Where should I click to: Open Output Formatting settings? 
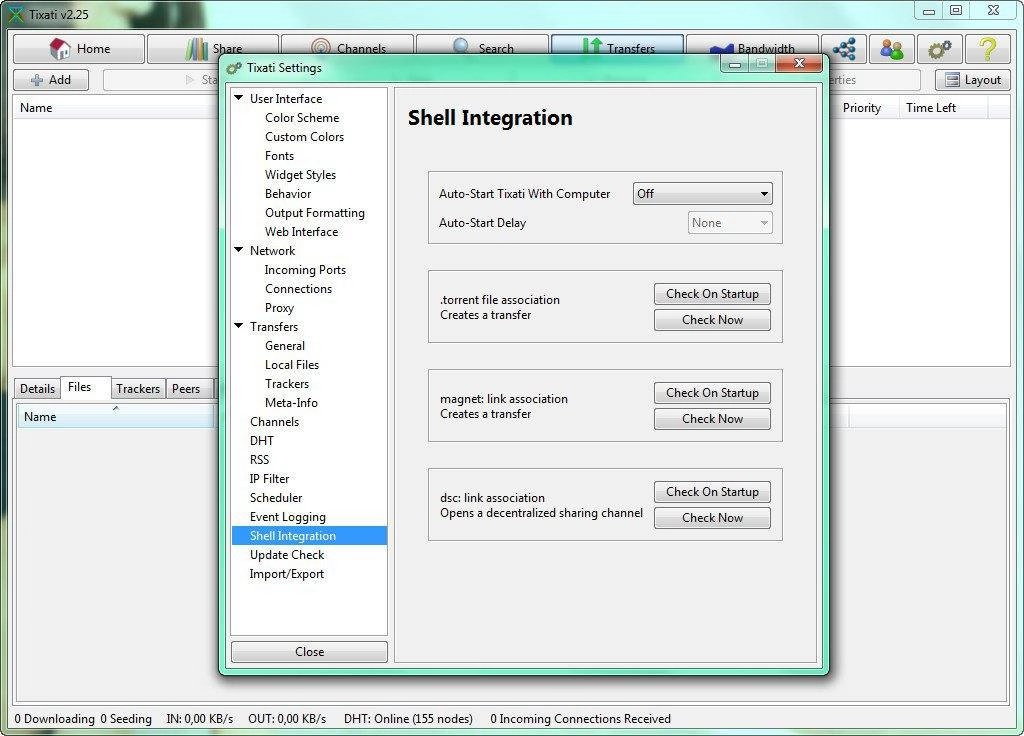coord(315,212)
